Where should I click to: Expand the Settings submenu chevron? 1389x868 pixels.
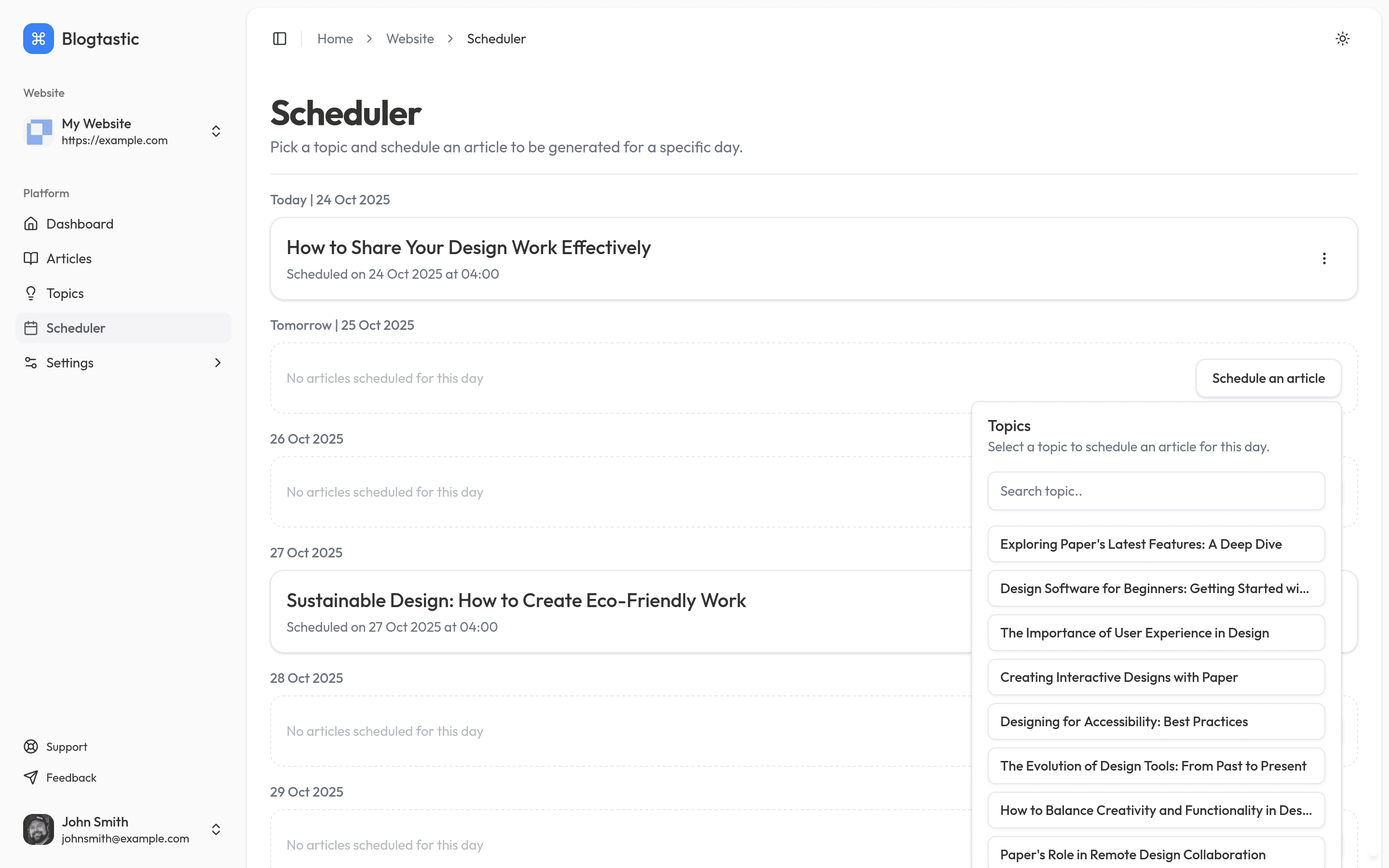[218, 363]
